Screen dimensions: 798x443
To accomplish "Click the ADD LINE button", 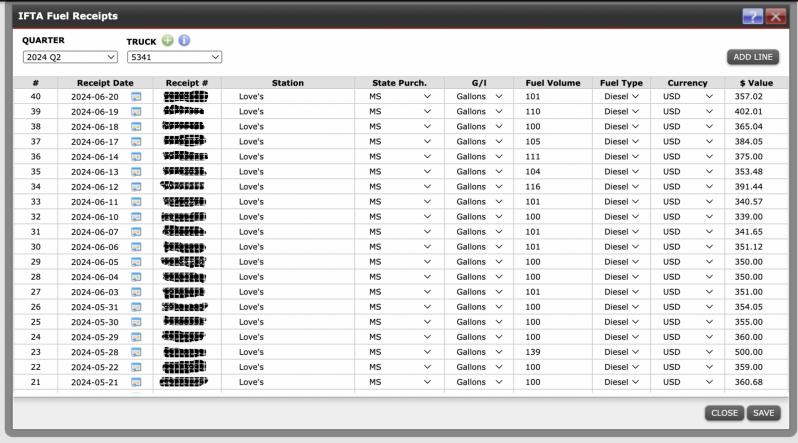I will 753,57.
